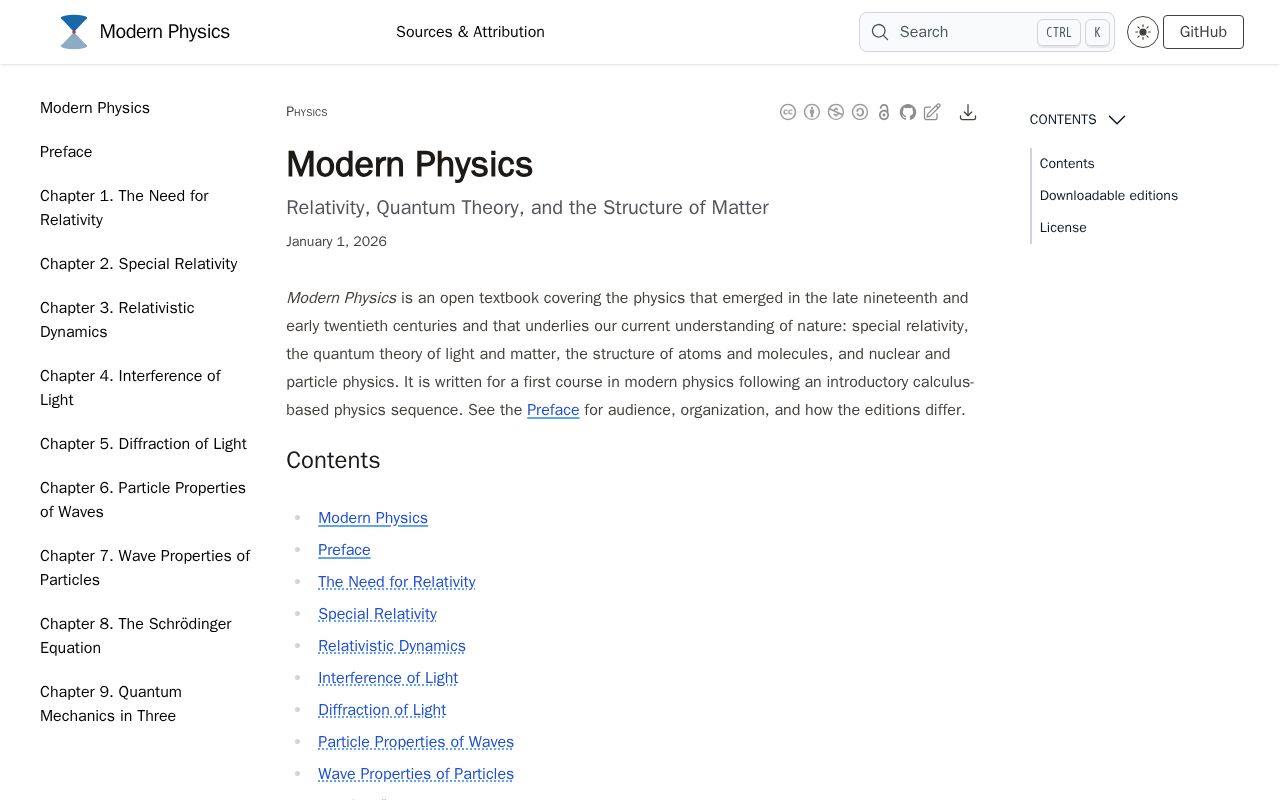The image size is (1280, 800).
Task: Click the Creative Commons CC license icon
Action: tap(788, 112)
